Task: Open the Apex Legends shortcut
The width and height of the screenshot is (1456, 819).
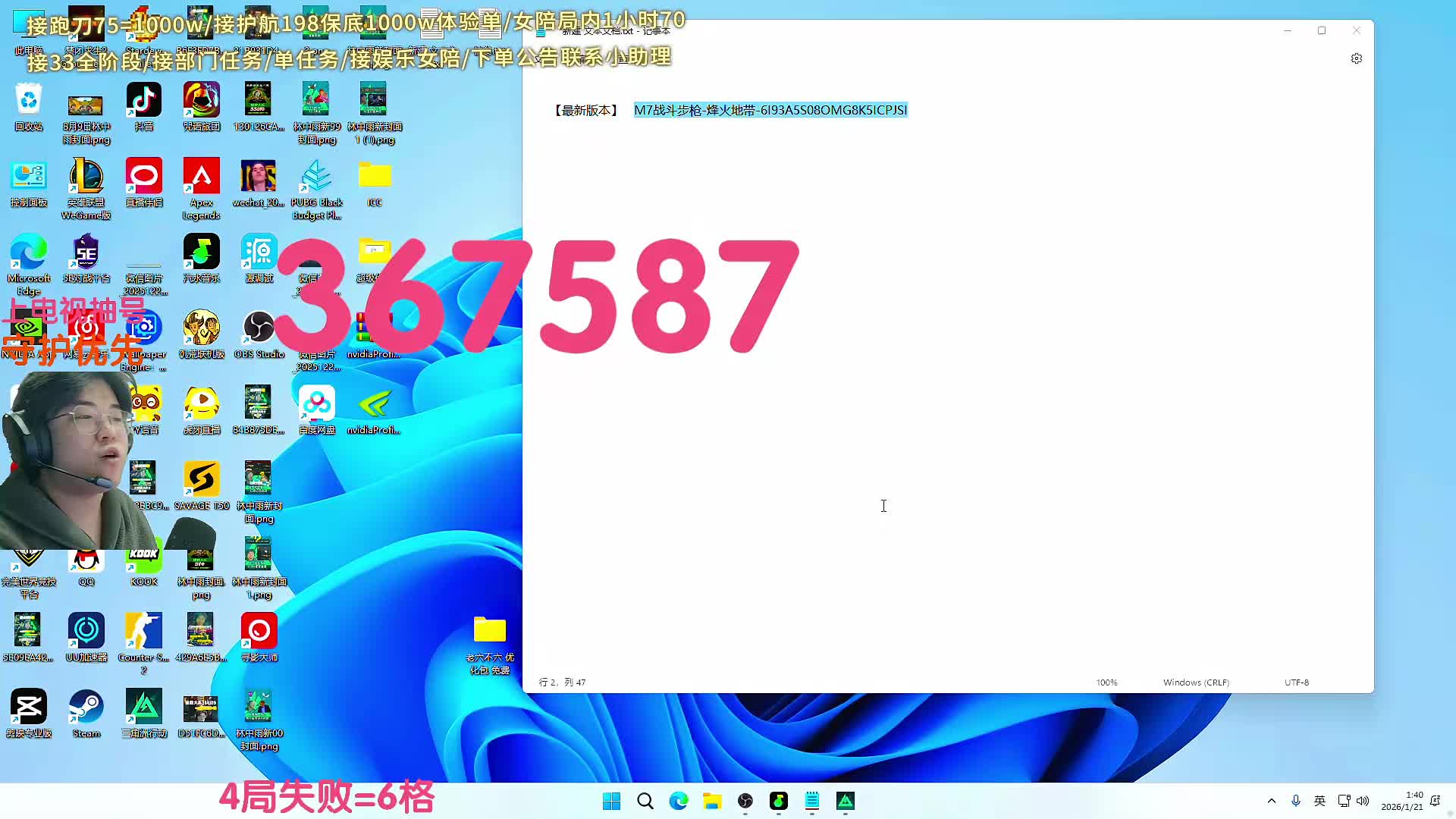Action: click(201, 177)
